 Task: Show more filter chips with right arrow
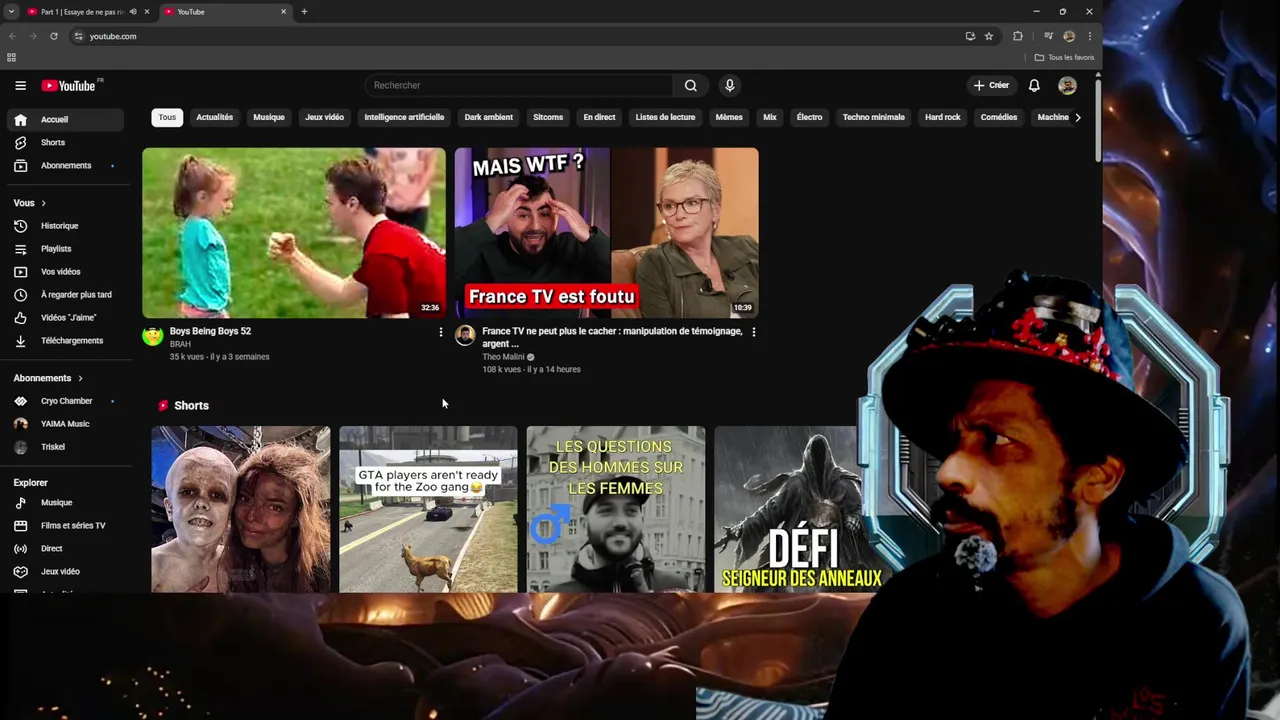point(1077,118)
